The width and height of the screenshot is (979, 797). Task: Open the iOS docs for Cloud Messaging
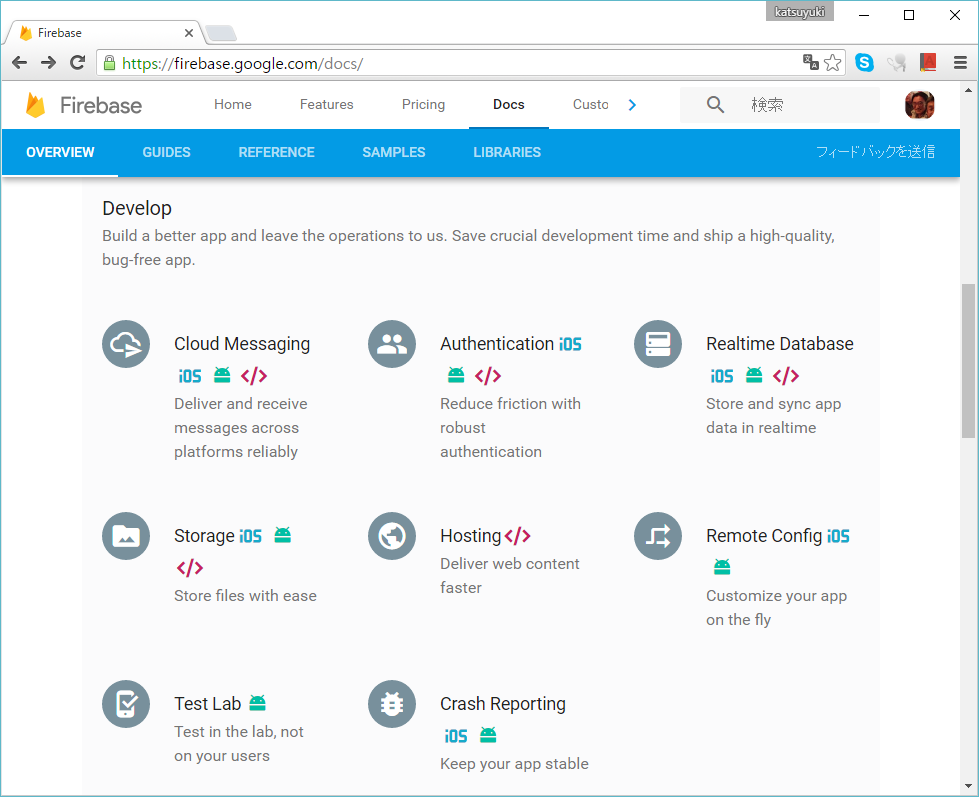pos(190,376)
